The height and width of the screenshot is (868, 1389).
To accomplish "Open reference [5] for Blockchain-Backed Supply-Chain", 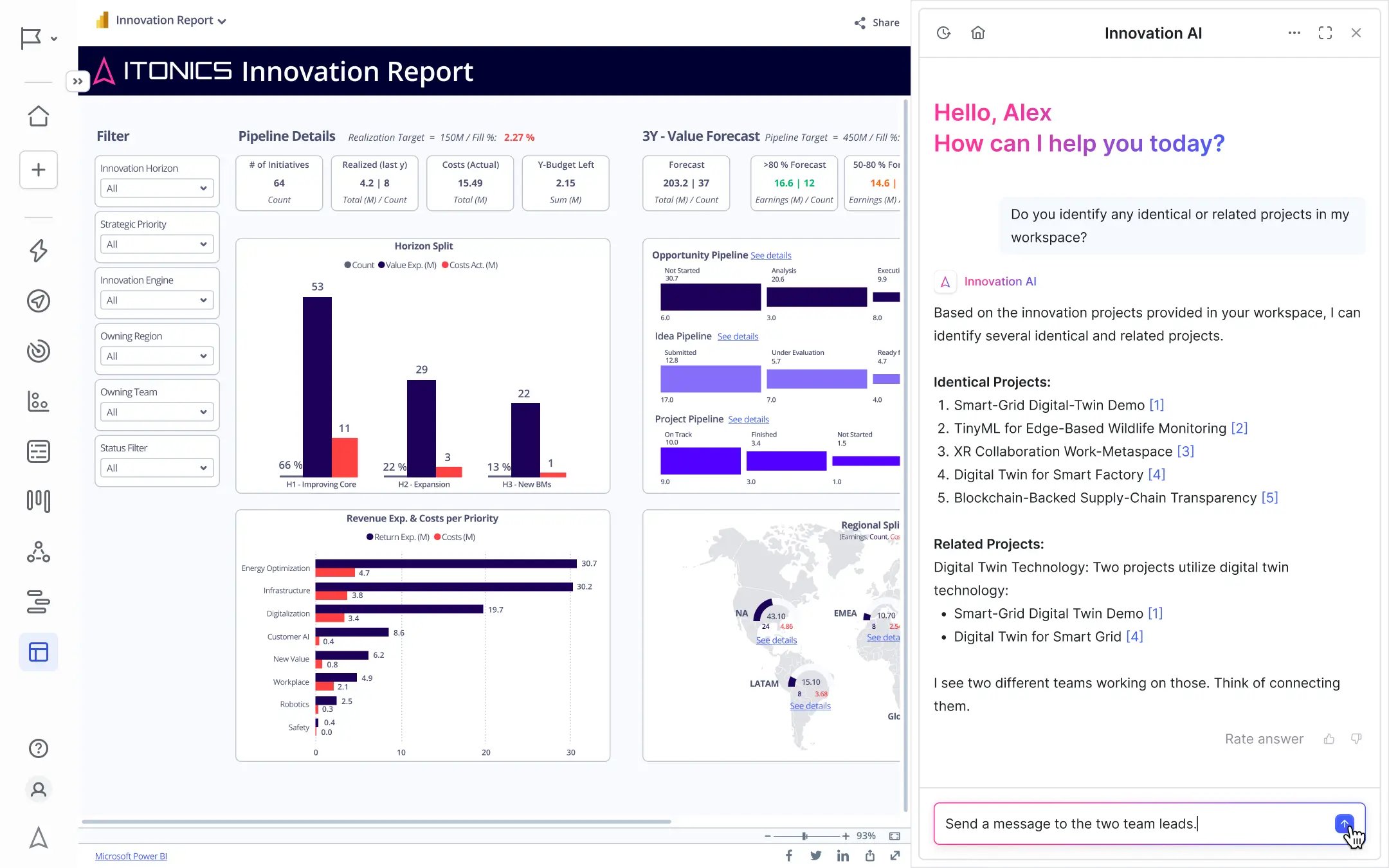I will pyautogui.click(x=1269, y=498).
